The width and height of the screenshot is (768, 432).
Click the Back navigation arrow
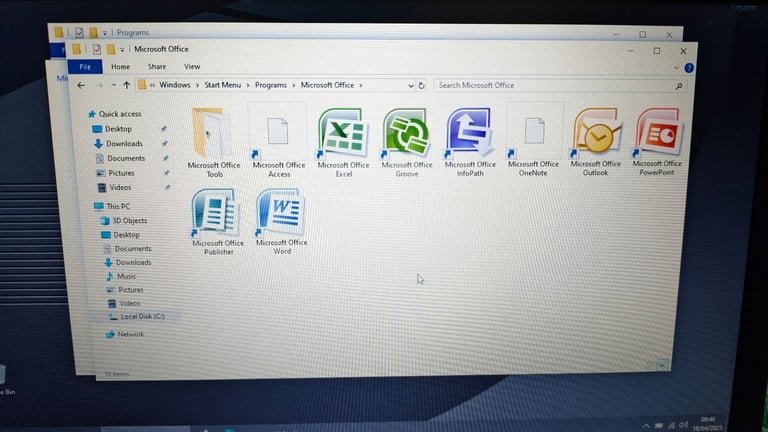pyautogui.click(x=81, y=85)
